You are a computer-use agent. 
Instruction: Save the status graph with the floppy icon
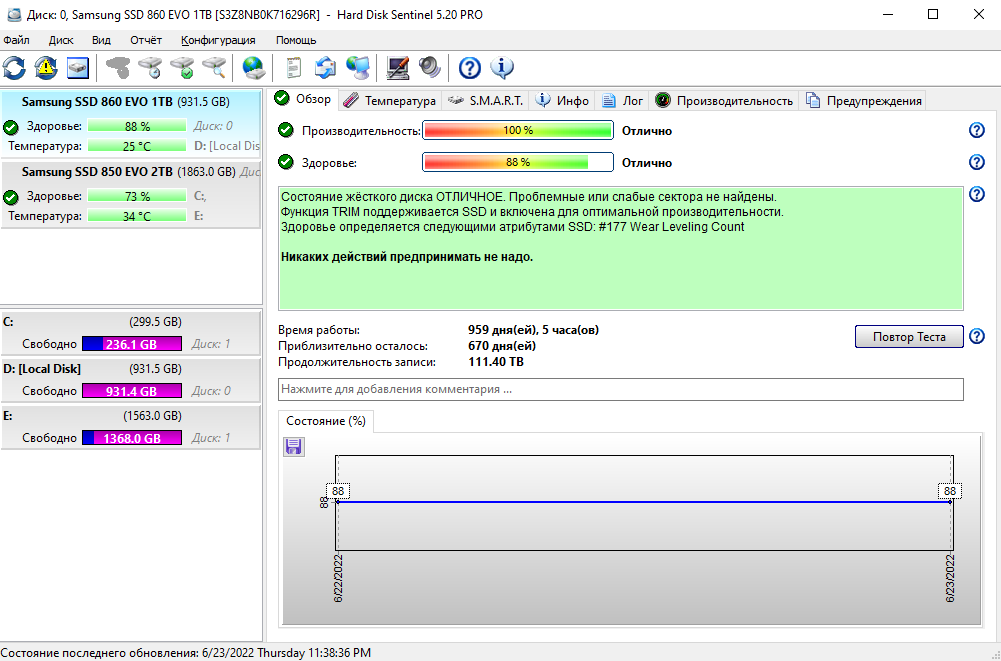click(x=294, y=446)
